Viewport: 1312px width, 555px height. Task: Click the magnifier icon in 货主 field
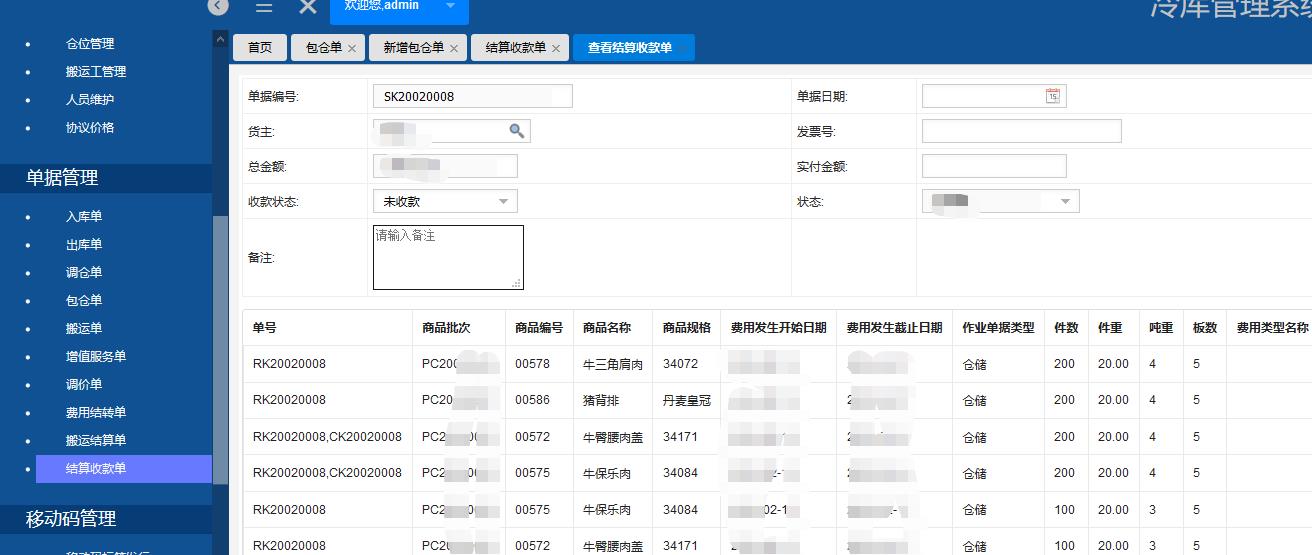click(x=516, y=131)
